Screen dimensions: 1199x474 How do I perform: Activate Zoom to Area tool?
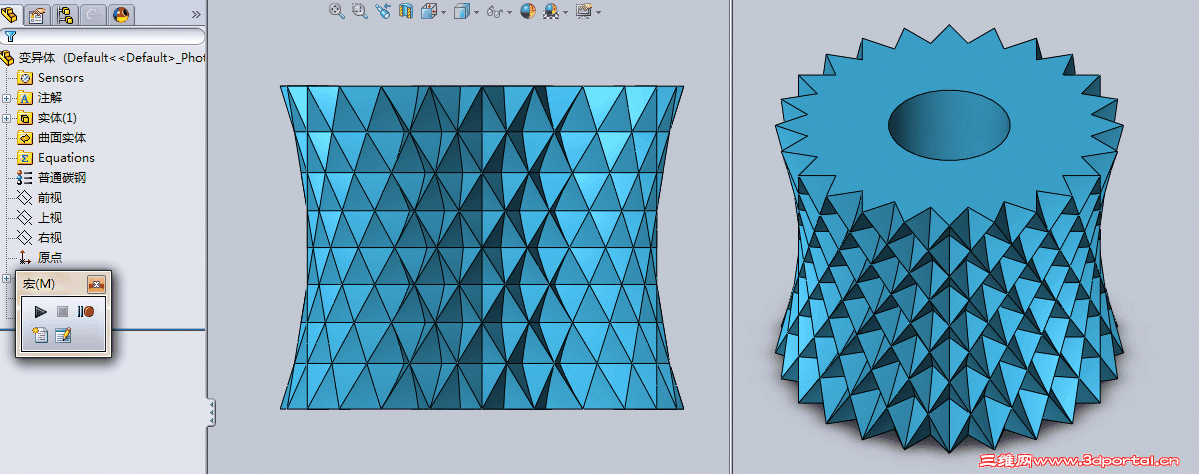[x=359, y=11]
